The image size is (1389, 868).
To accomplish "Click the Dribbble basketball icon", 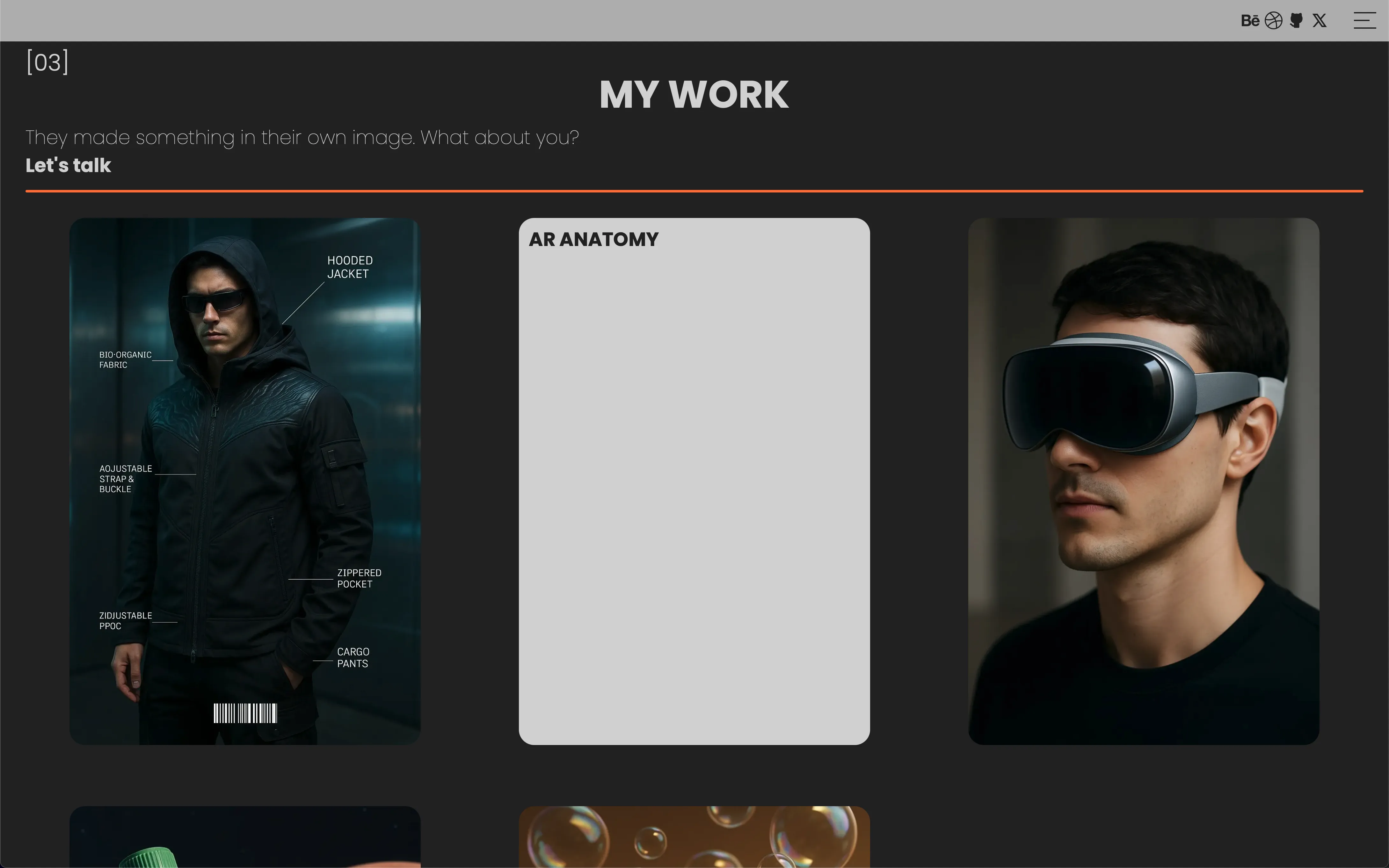I will [x=1273, y=21].
